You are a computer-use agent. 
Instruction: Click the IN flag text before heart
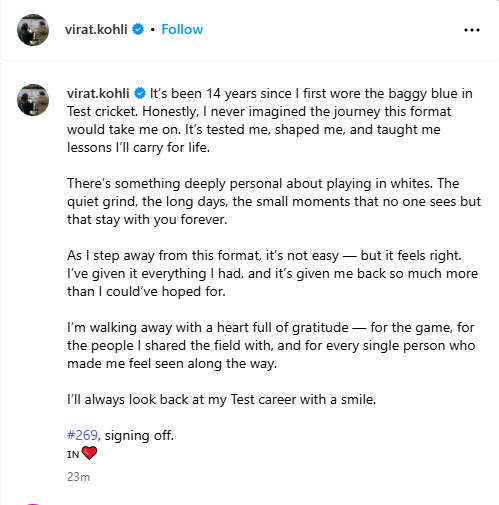(x=73, y=454)
